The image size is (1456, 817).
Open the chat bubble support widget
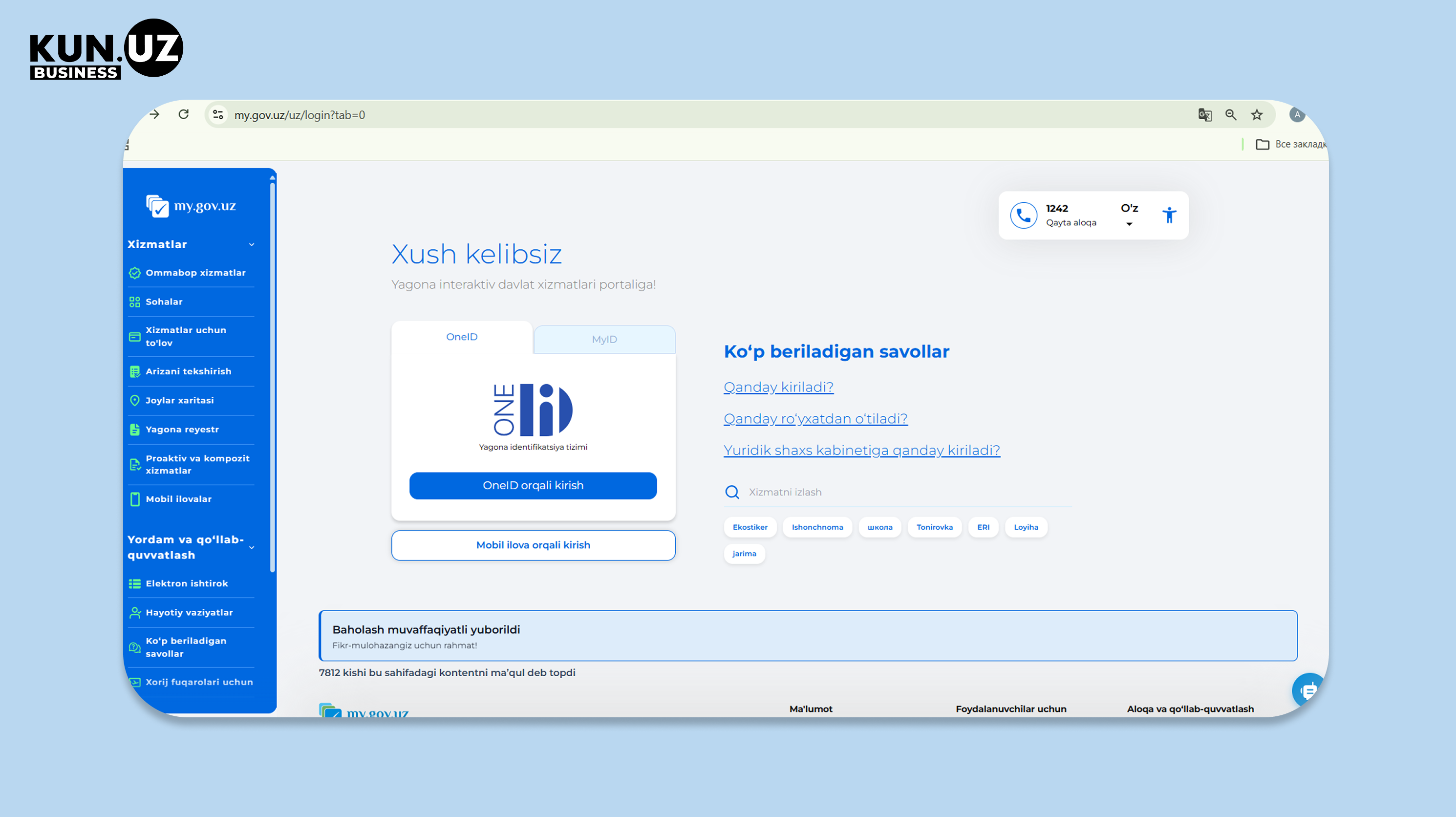[1308, 689]
